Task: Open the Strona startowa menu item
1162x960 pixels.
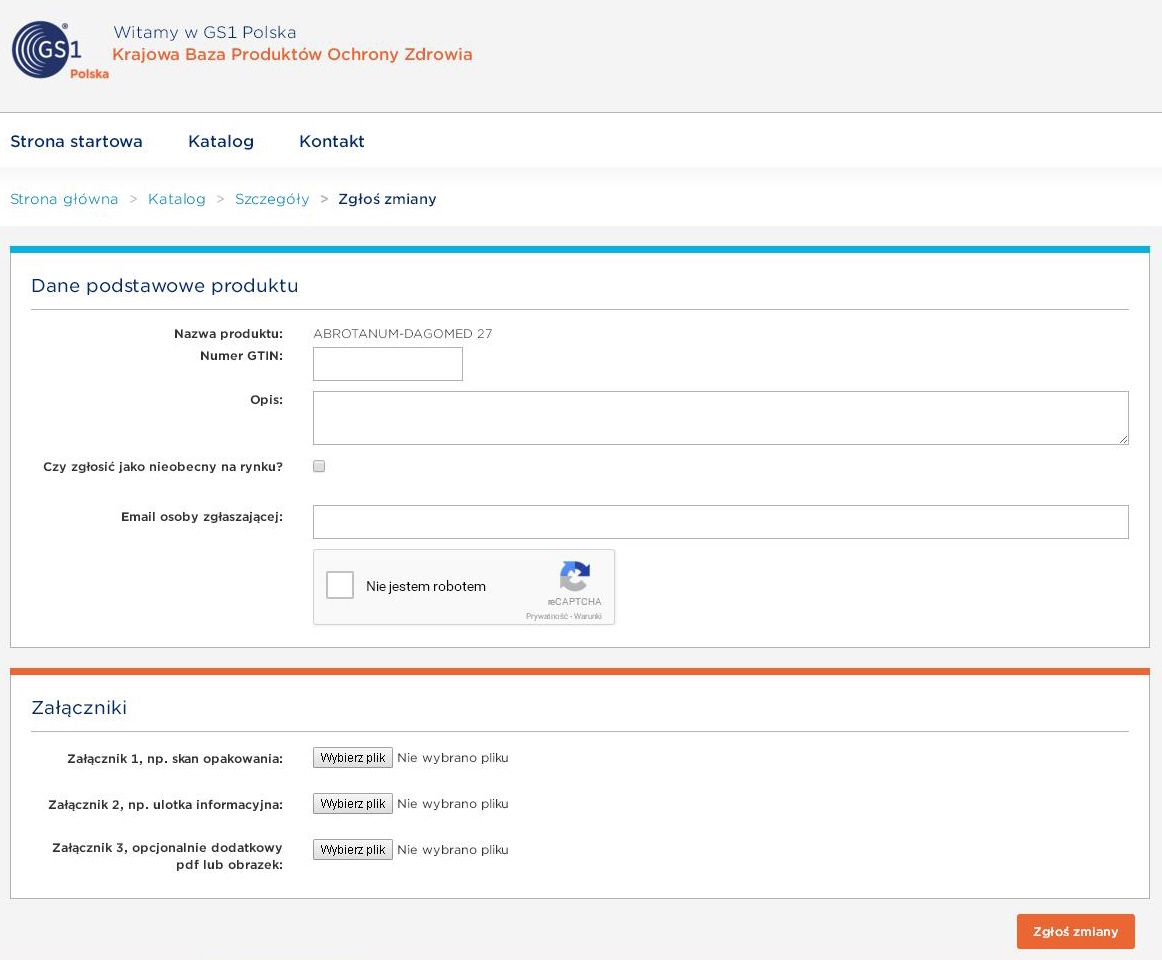Action: (76, 141)
